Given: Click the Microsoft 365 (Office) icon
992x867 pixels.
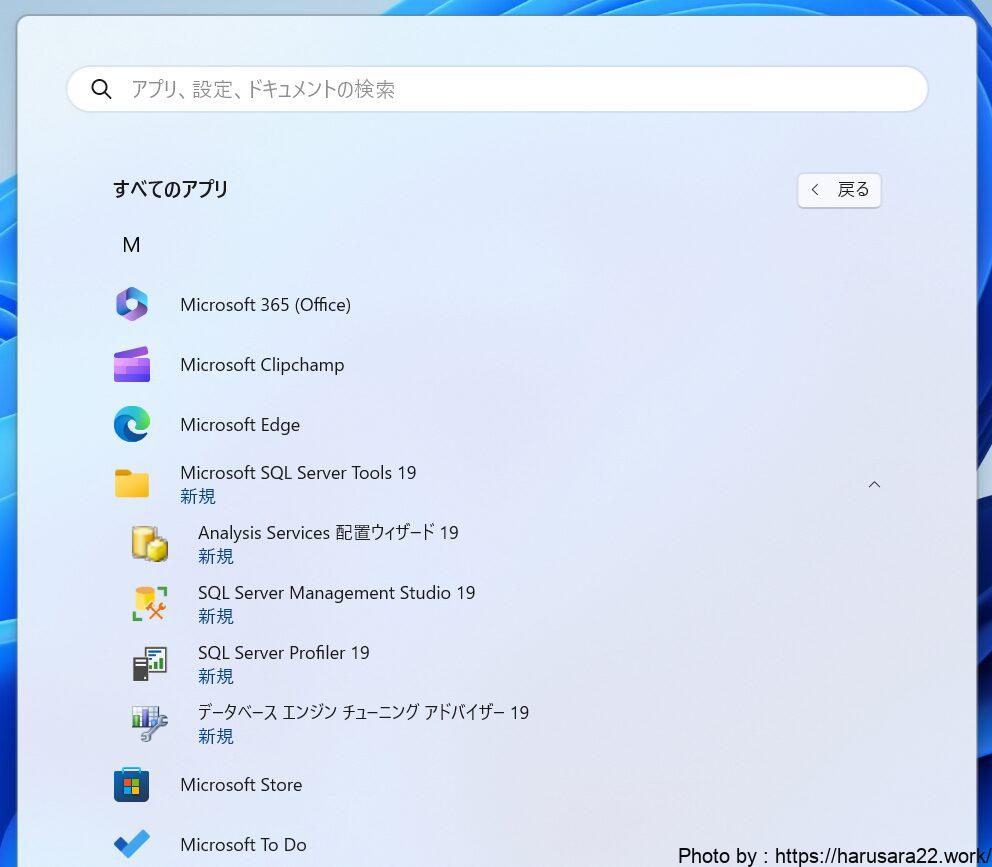Looking at the screenshot, I should [x=132, y=305].
